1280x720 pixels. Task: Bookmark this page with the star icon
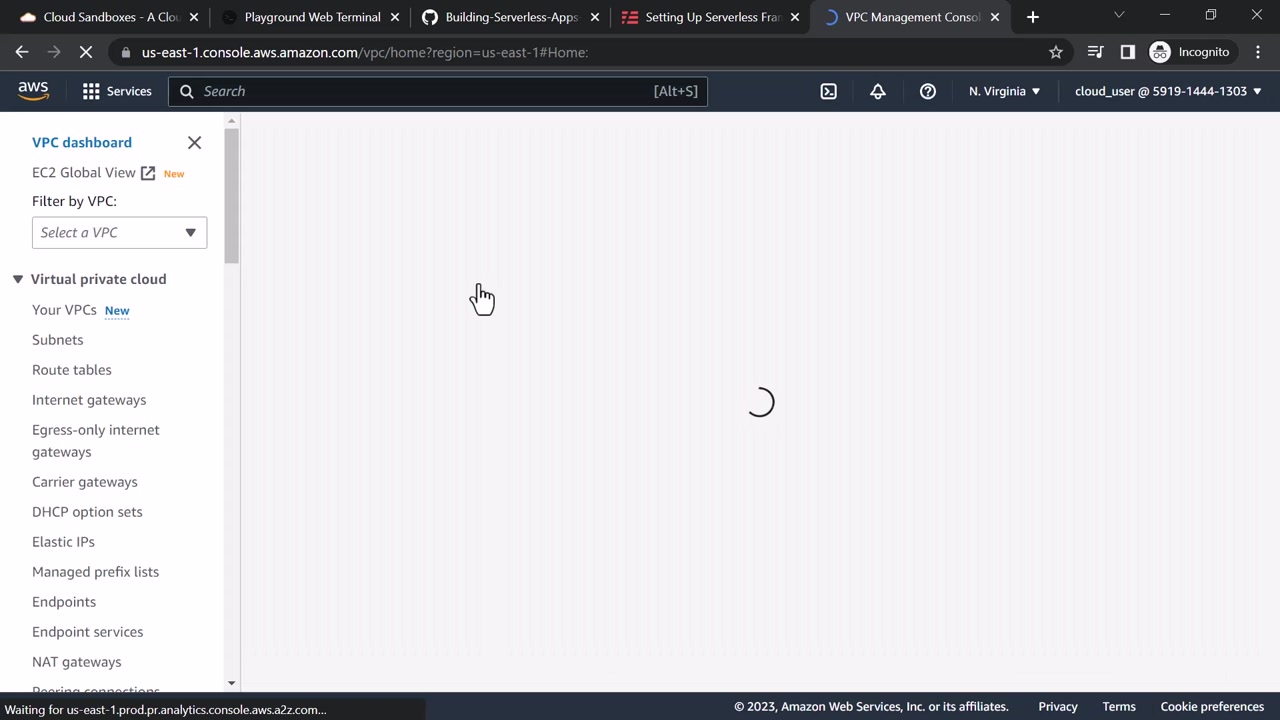[1056, 52]
